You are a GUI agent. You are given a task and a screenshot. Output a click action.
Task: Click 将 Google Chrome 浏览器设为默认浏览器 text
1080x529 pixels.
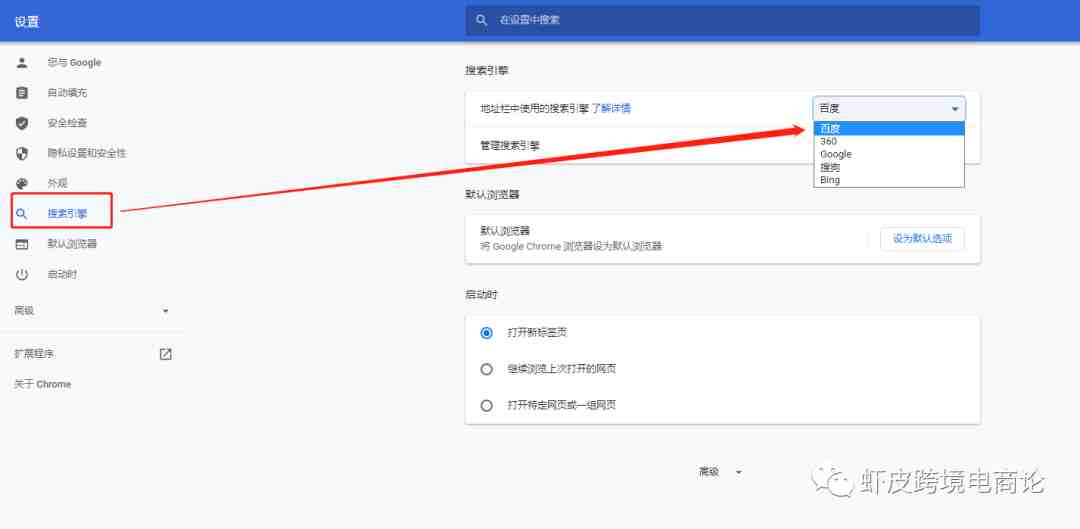click(x=571, y=246)
